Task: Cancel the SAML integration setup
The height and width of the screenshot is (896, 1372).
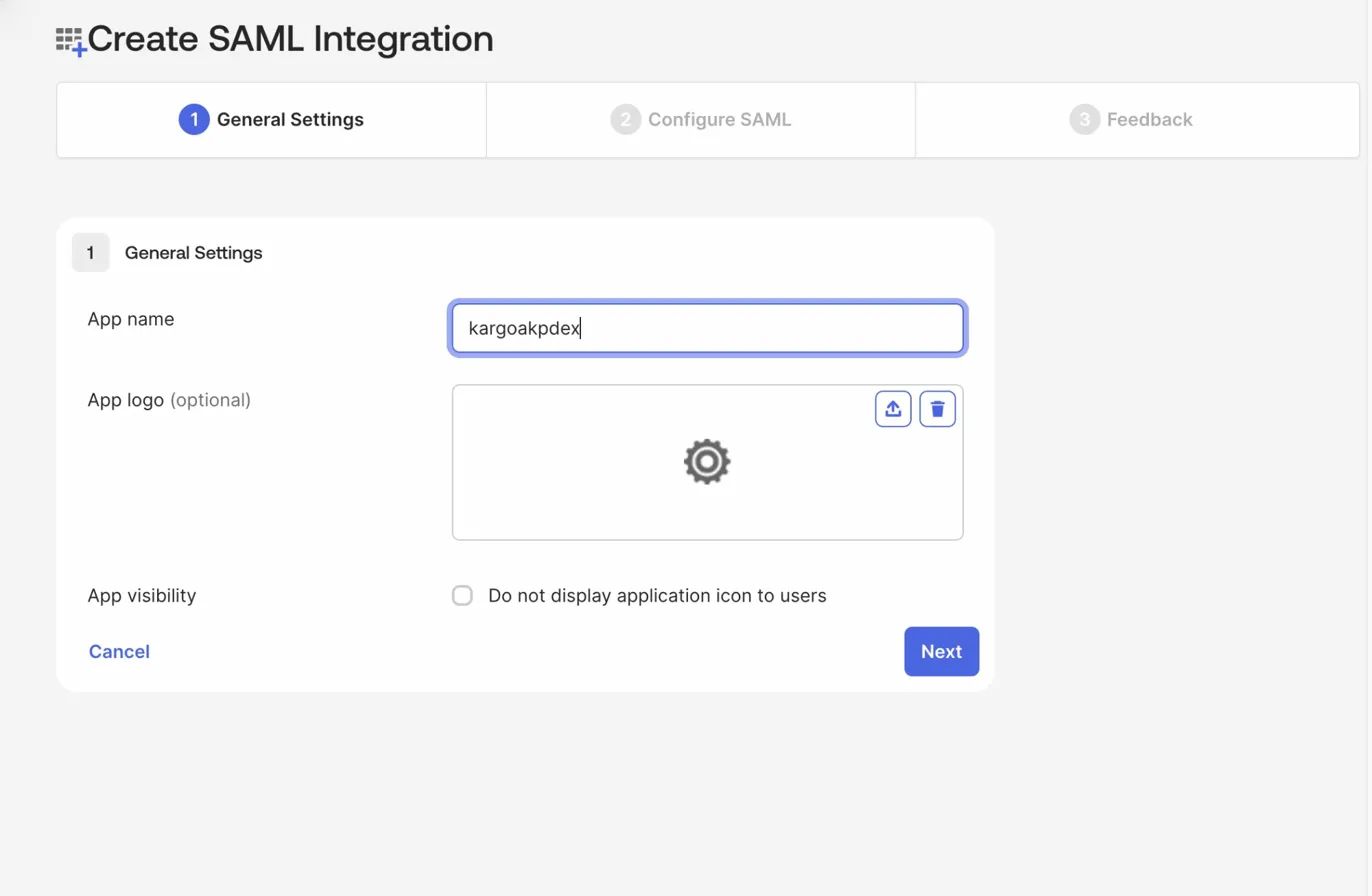Action: click(x=119, y=652)
